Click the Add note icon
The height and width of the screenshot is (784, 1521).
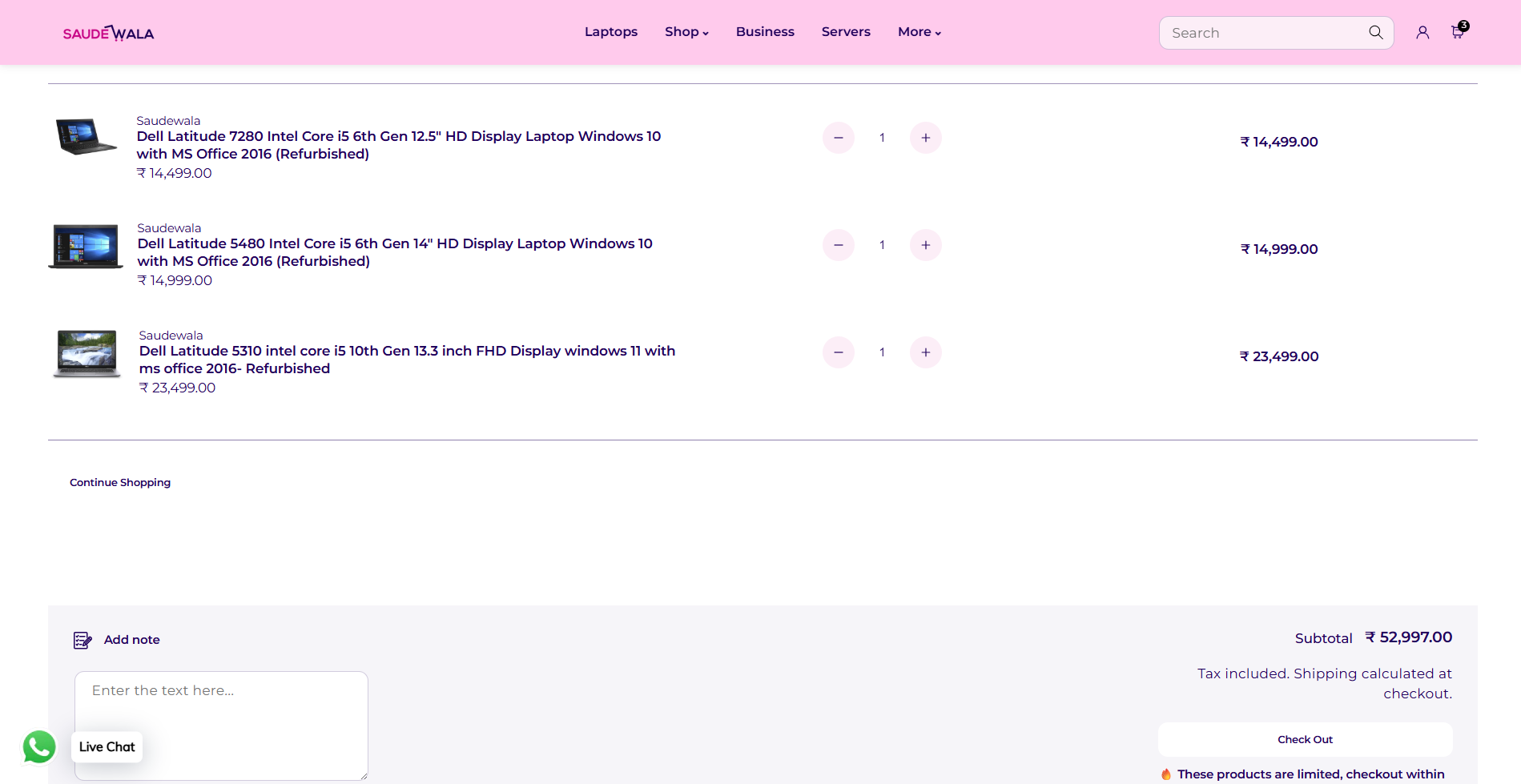click(82, 640)
